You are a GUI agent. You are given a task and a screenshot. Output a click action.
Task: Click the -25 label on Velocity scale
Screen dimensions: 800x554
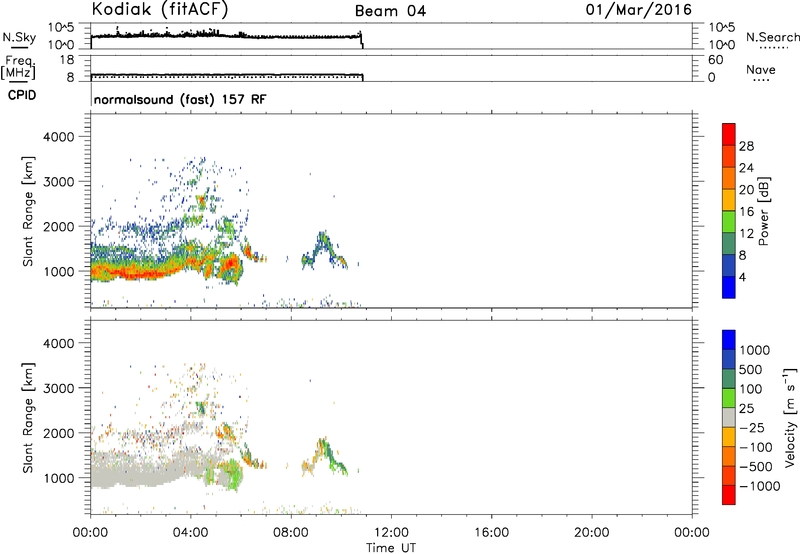coord(752,428)
